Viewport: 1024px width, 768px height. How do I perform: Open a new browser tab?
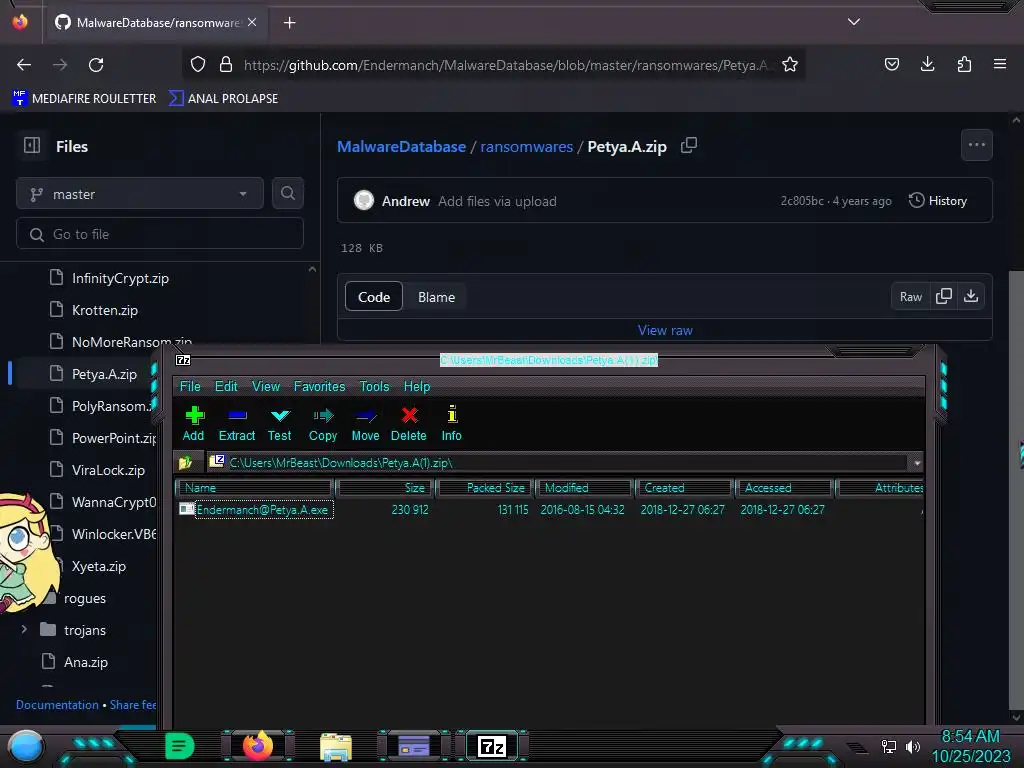point(289,23)
